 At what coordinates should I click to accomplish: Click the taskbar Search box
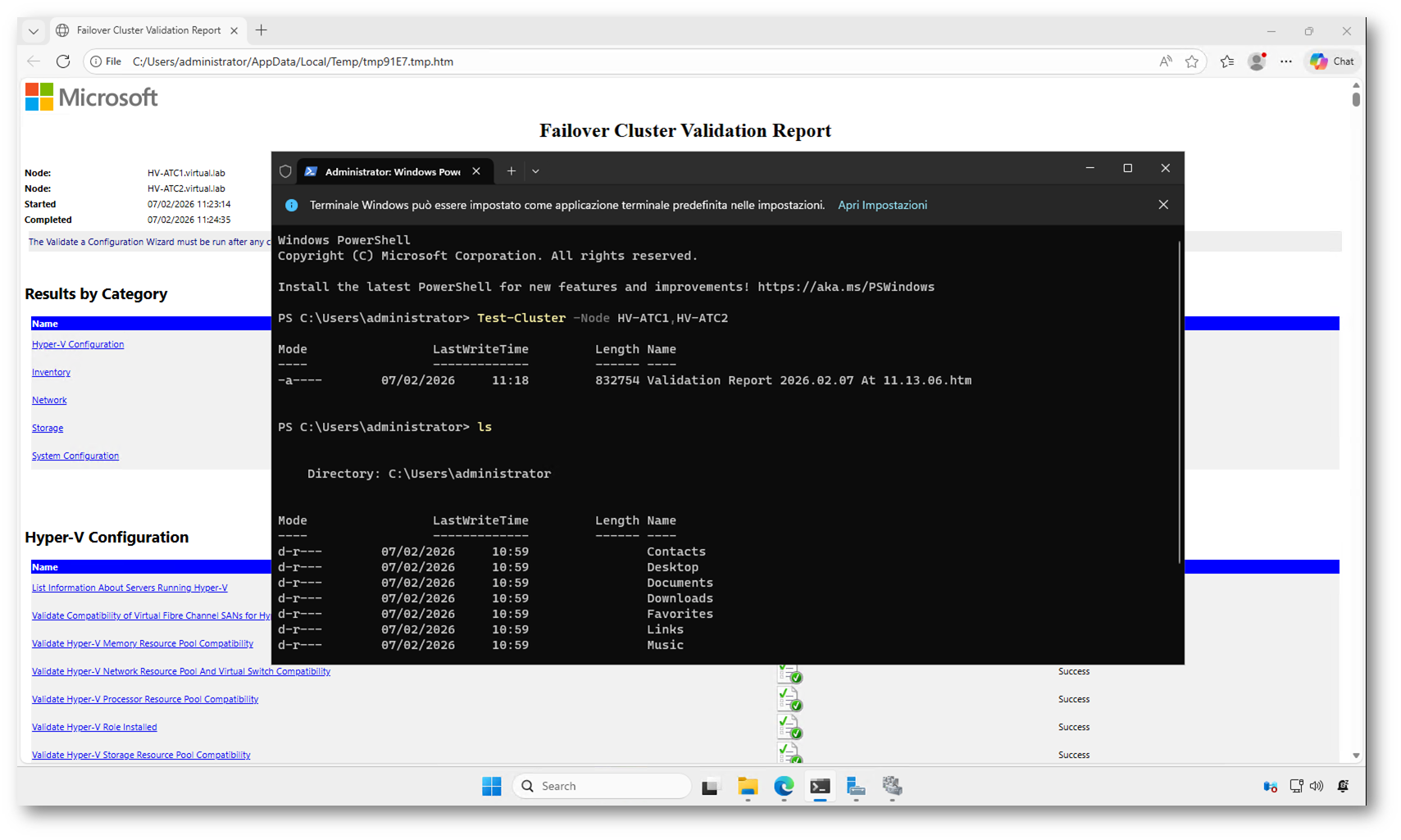tap(603, 787)
